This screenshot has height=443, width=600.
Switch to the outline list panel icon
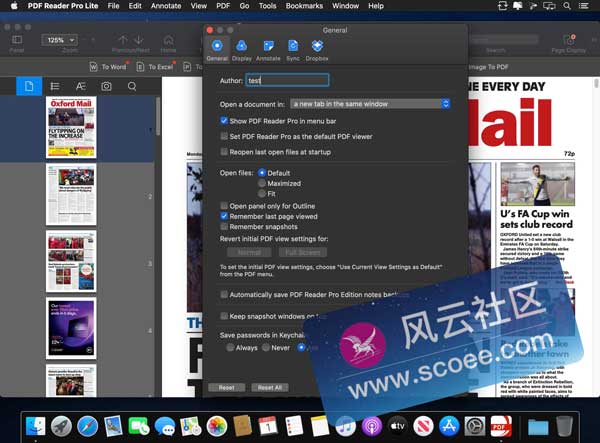pos(55,86)
